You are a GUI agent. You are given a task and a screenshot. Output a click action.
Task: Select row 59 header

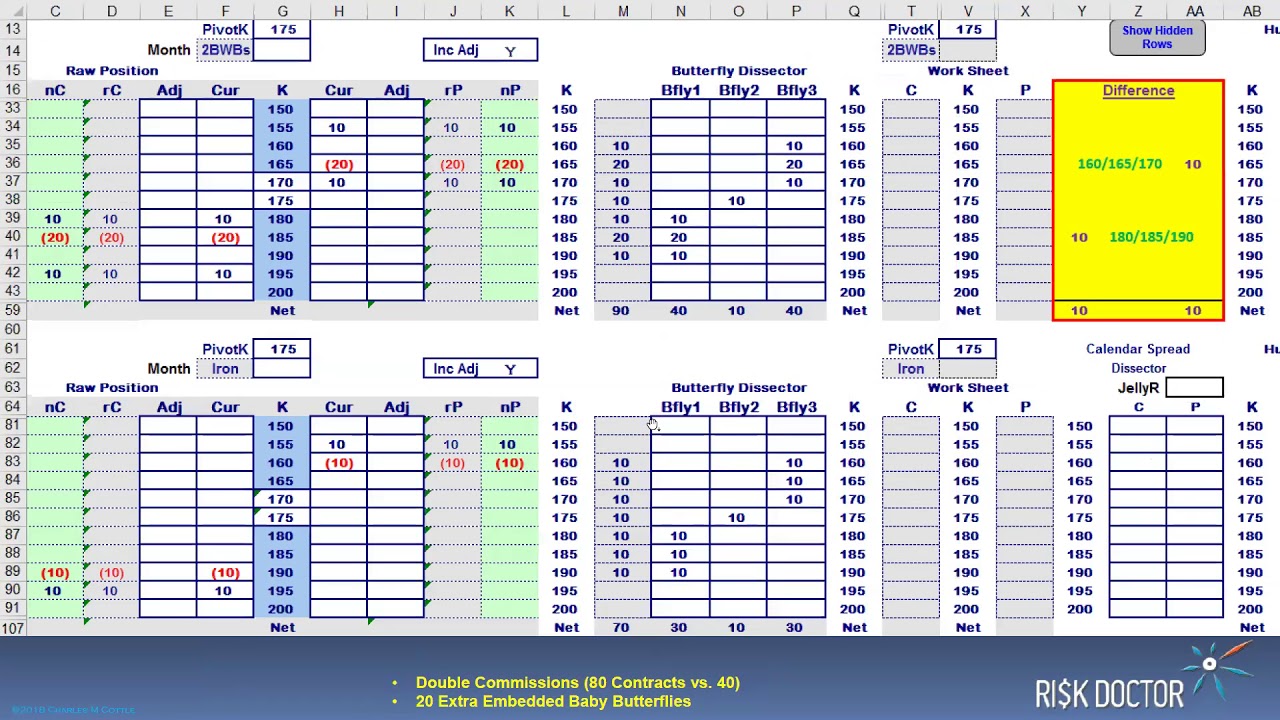13,310
